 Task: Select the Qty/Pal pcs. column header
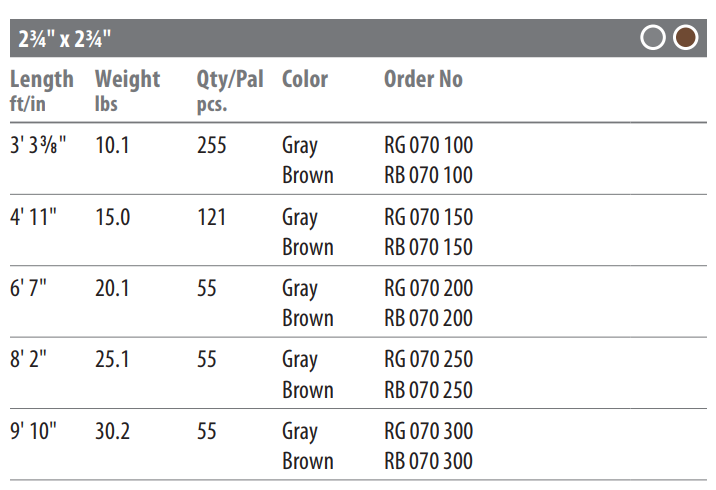pos(230,91)
